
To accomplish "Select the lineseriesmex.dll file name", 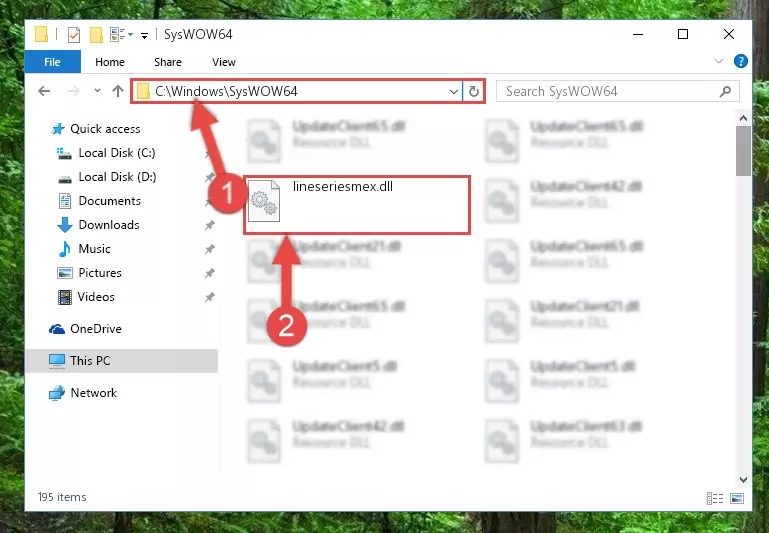I will click(x=343, y=186).
